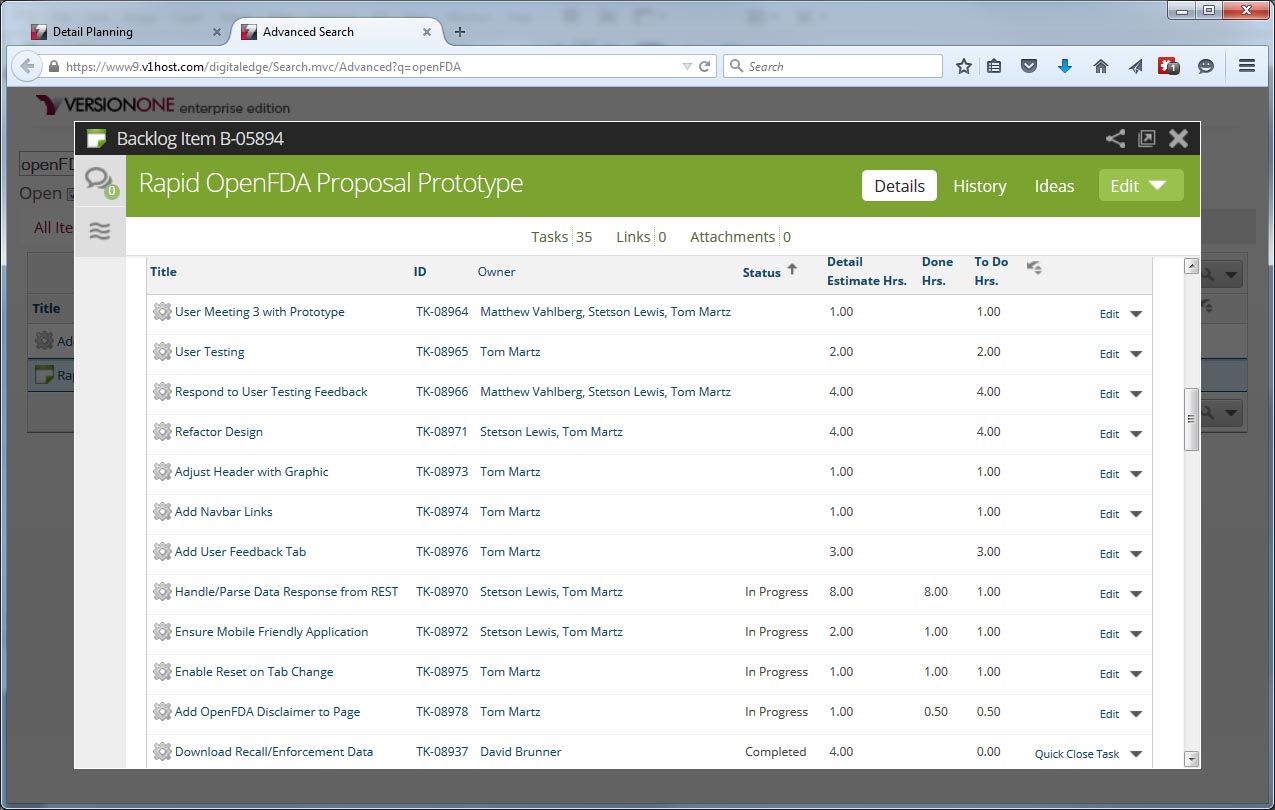
Task: Open the conversations bubble icon in sidebar
Action: click(x=99, y=181)
